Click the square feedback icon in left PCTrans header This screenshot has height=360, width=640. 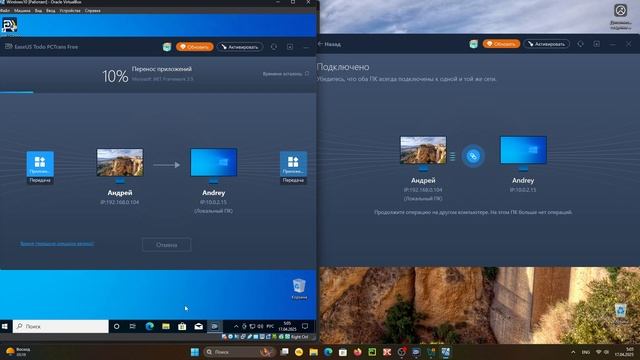coord(290,47)
